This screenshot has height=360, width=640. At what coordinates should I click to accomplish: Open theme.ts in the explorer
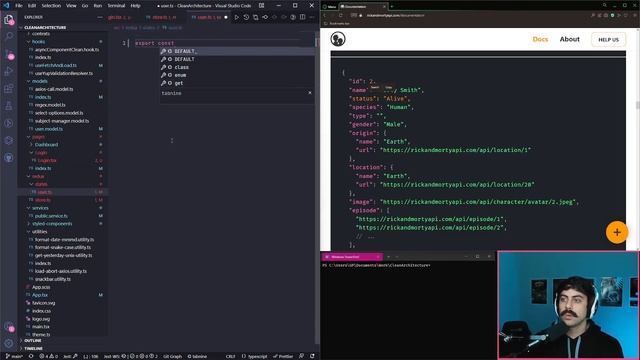(41, 334)
